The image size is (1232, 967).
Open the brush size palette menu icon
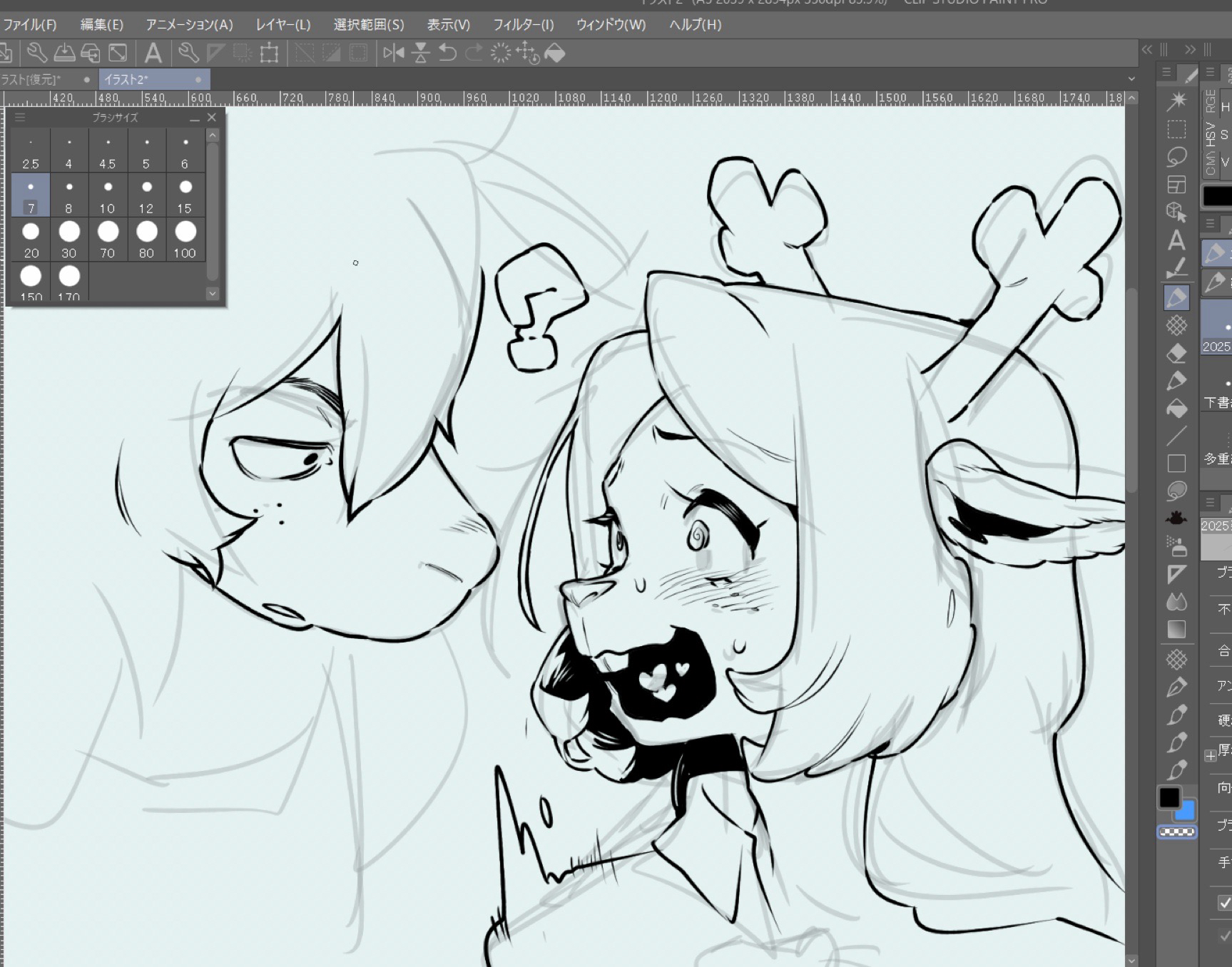[x=20, y=117]
